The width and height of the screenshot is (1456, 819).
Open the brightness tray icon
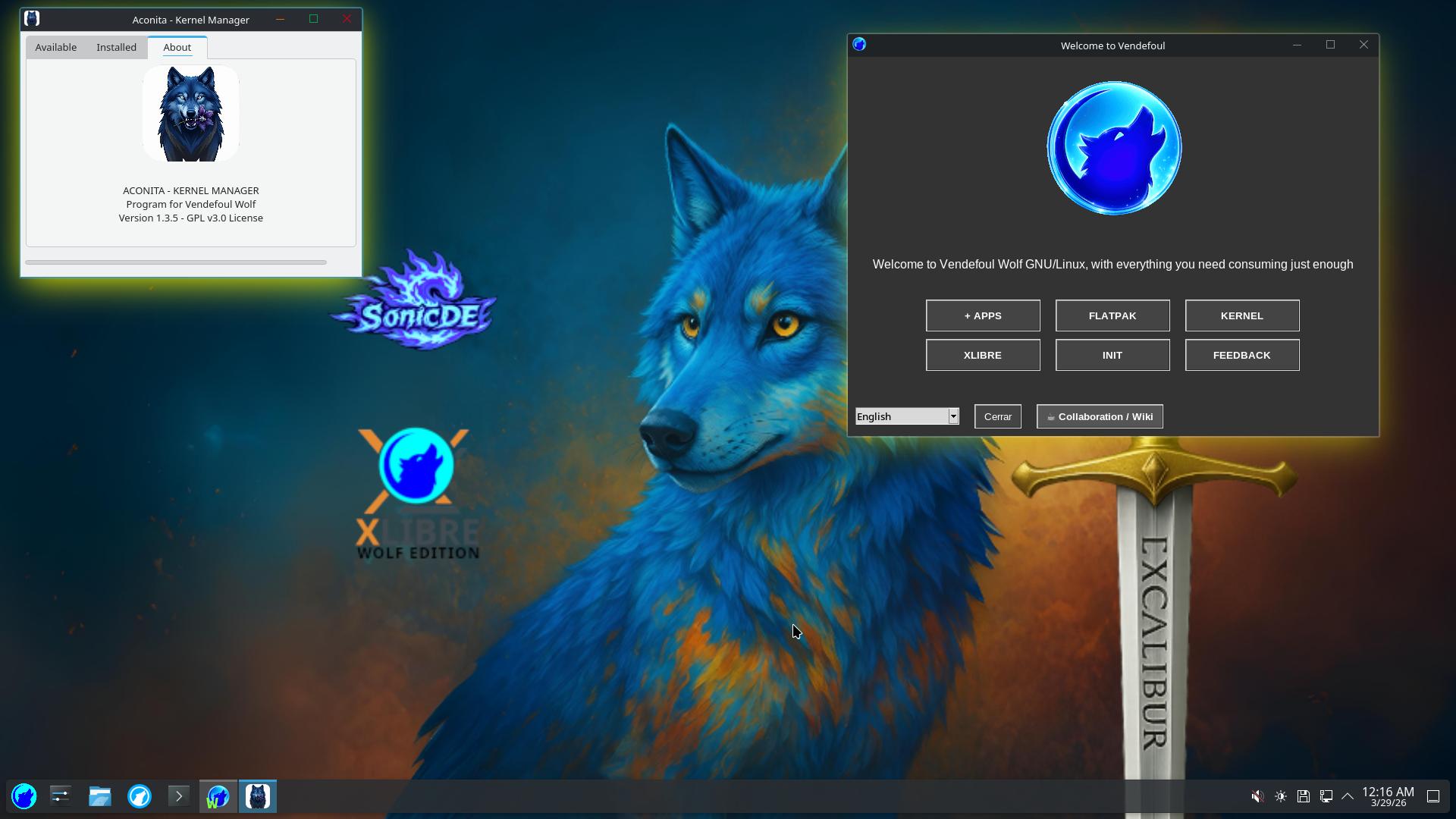(1281, 796)
